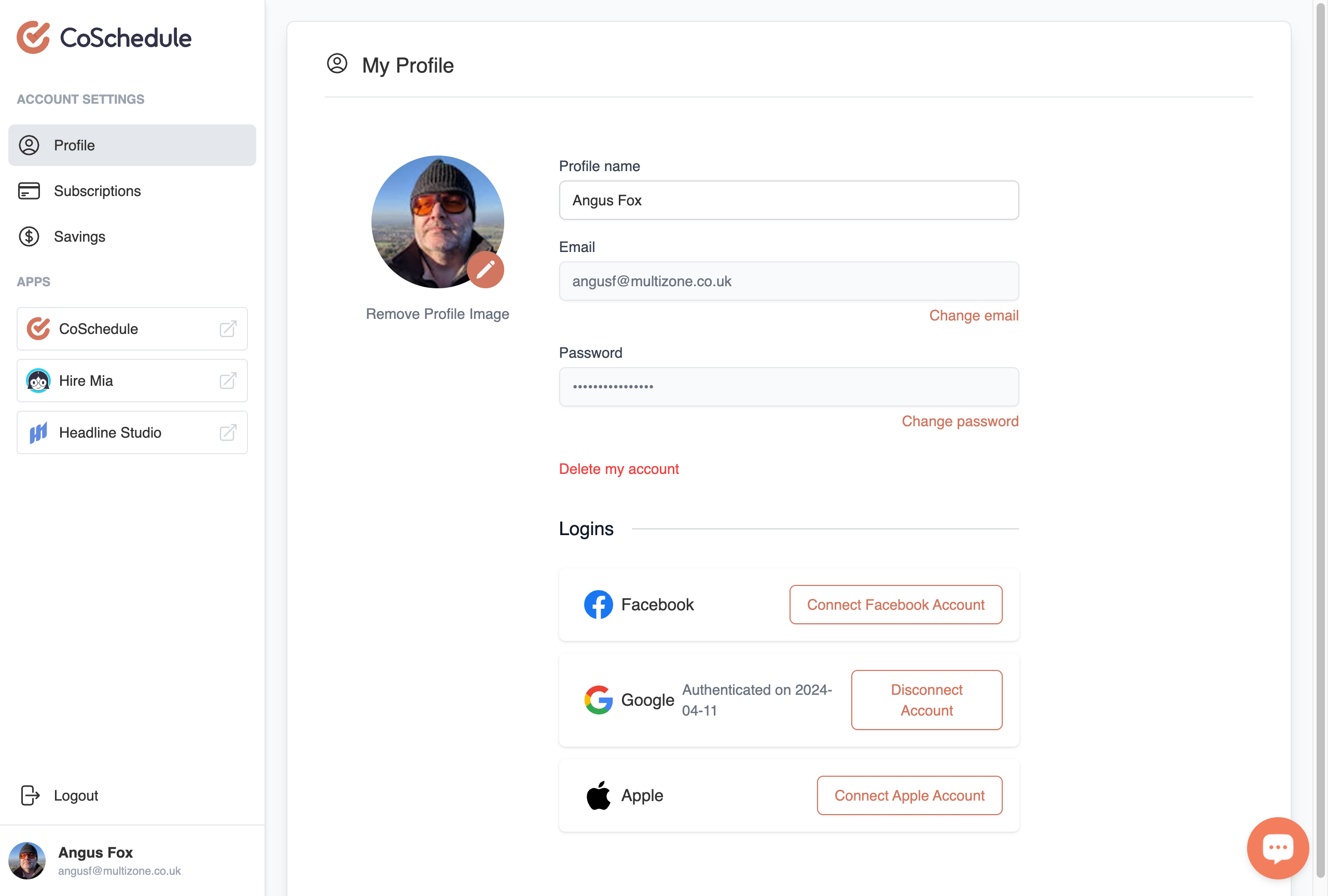Click the Subscriptions card icon
Viewport: 1328px width, 896px height.
pyautogui.click(x=30, y=191)
